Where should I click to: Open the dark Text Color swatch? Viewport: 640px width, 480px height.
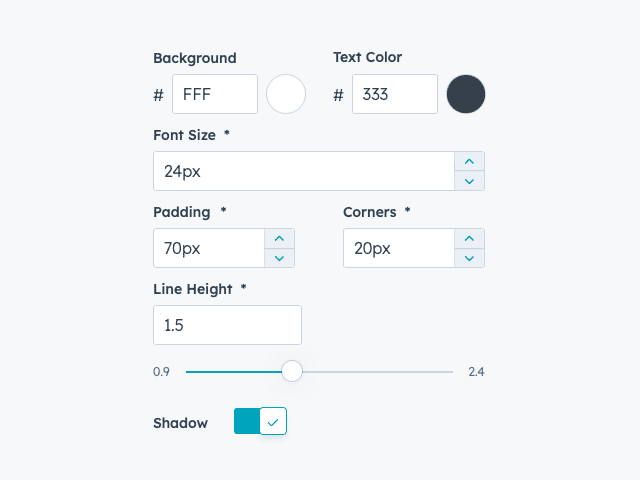(466, 94)
